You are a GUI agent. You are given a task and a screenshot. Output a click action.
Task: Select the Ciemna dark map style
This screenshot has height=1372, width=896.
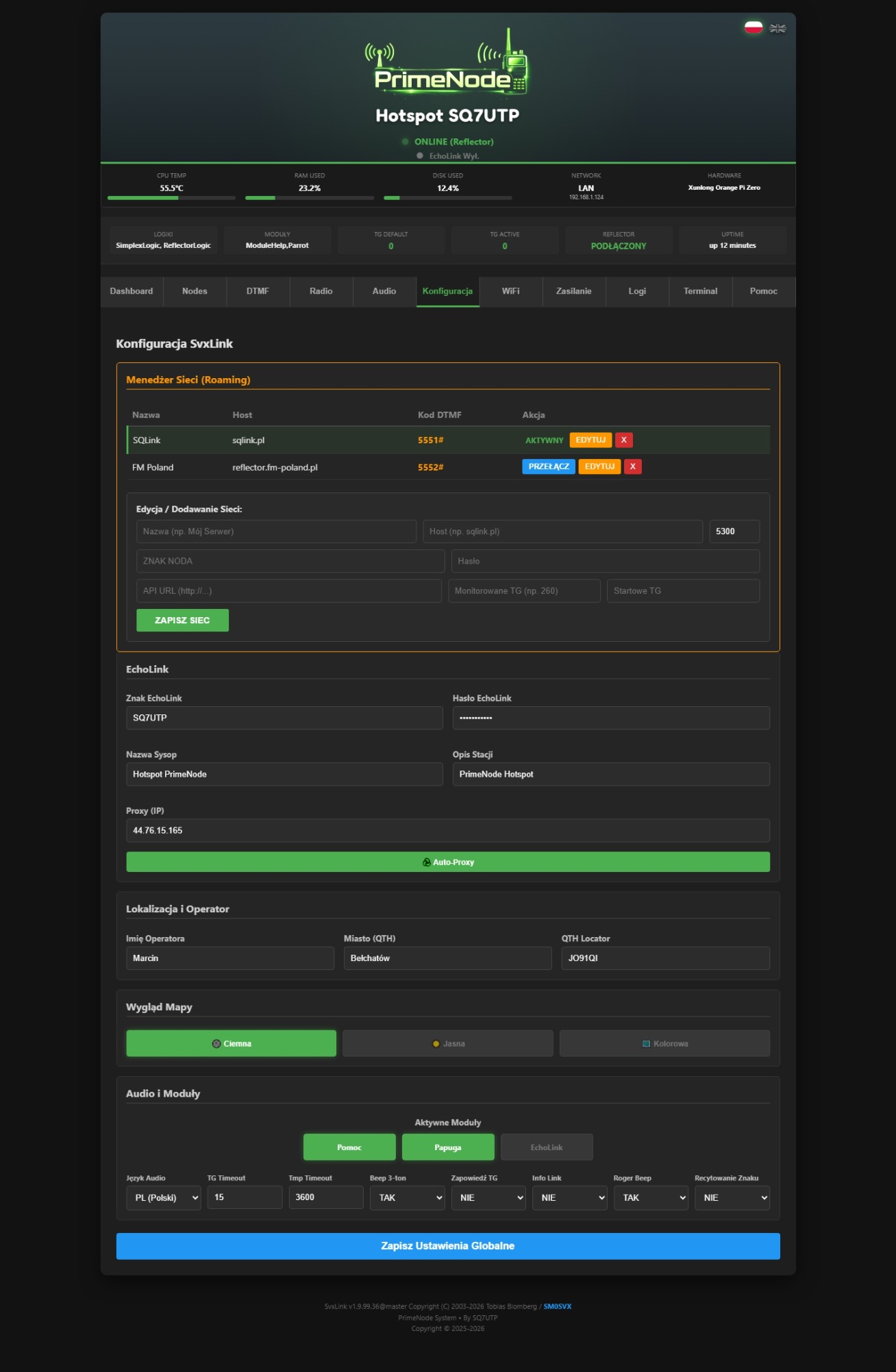(x=232, y=1043)
